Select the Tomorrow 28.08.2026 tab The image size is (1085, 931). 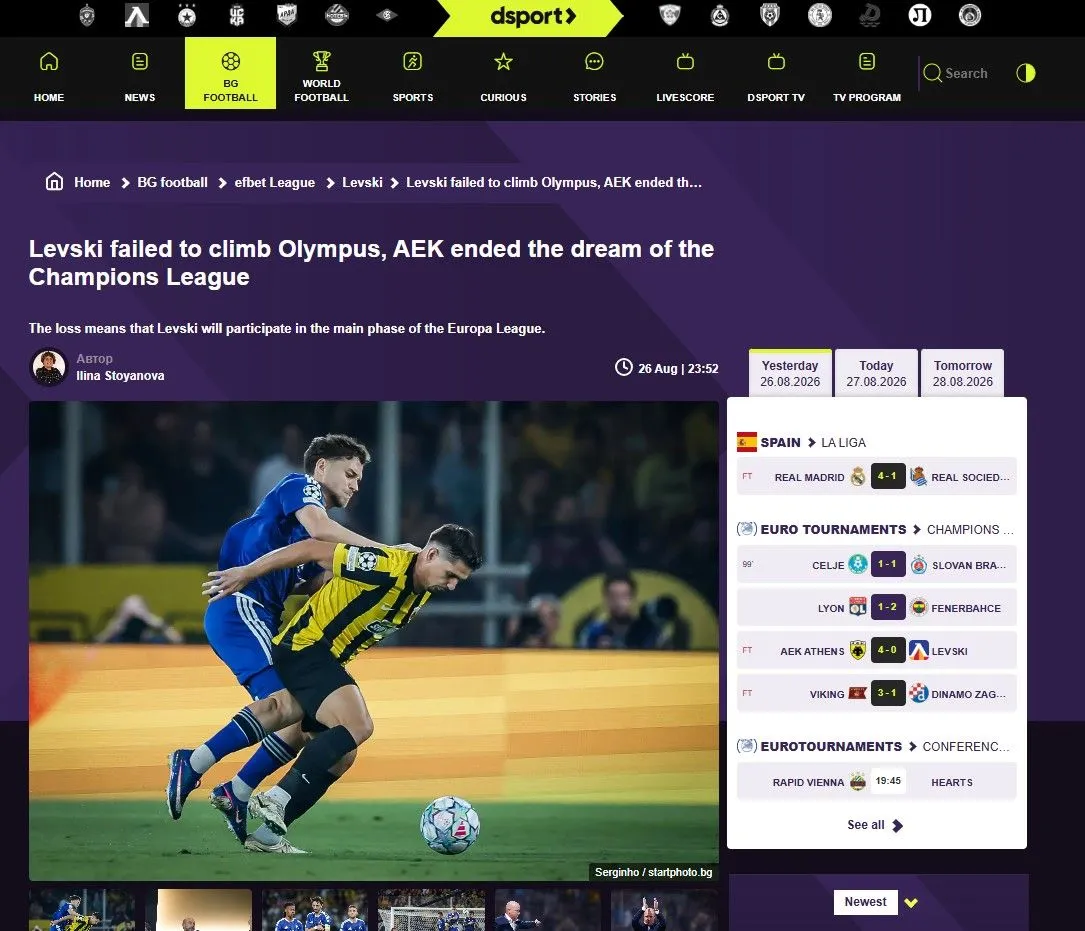pyautogui.click(x=963, y=373)
